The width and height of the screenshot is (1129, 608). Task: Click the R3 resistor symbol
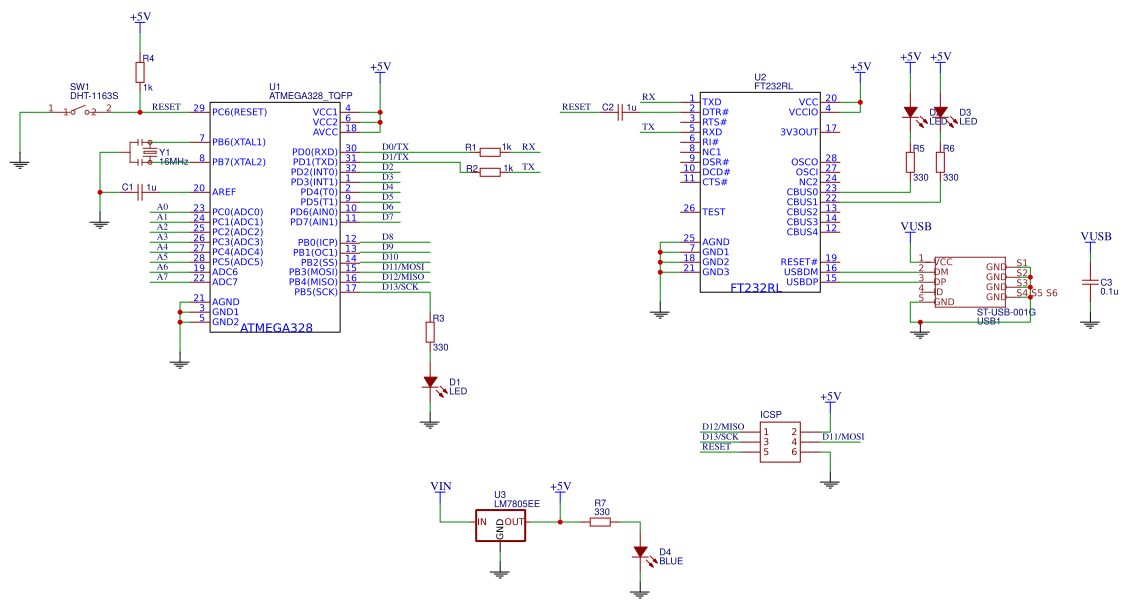[x=430, y=332]
